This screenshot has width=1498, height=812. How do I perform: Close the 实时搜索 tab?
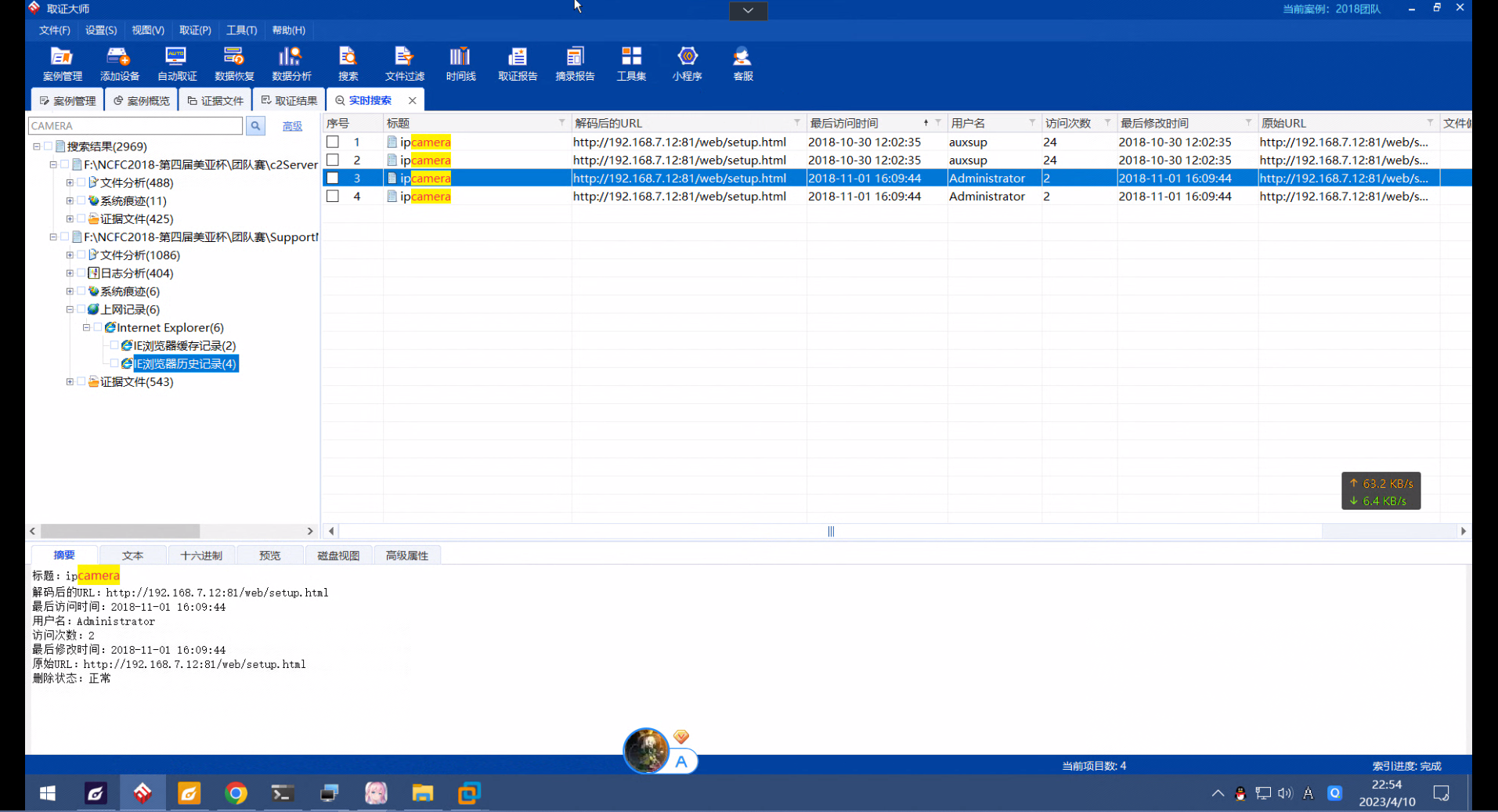(412, 100)
